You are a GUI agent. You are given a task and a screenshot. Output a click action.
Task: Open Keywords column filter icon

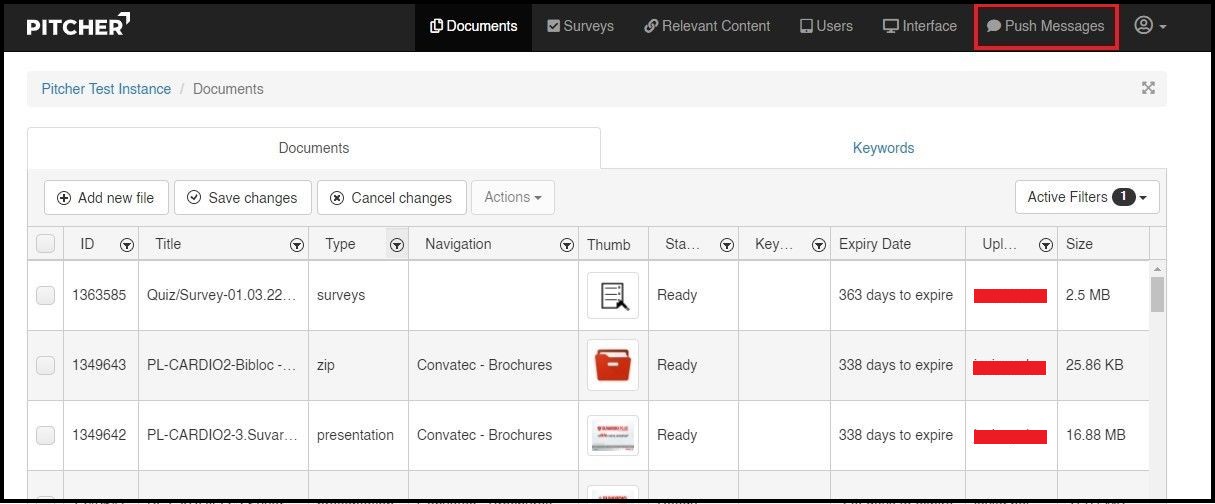(819, 245)
